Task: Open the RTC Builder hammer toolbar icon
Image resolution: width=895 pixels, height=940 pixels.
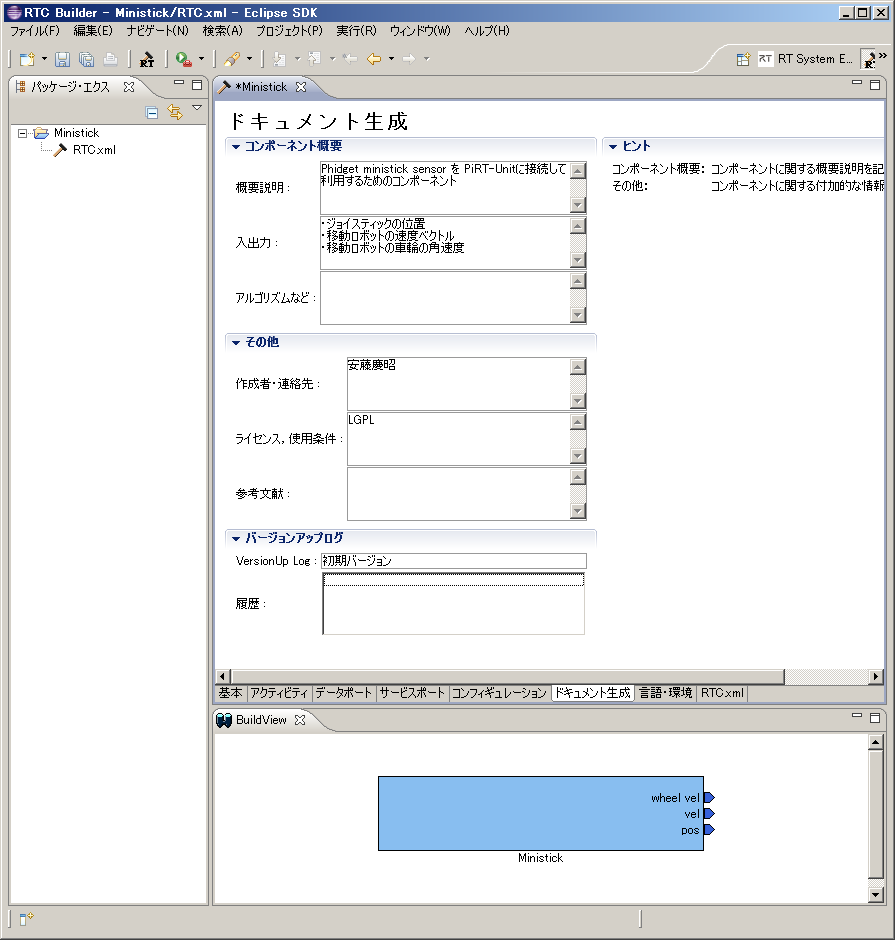Action: point(146,59)
